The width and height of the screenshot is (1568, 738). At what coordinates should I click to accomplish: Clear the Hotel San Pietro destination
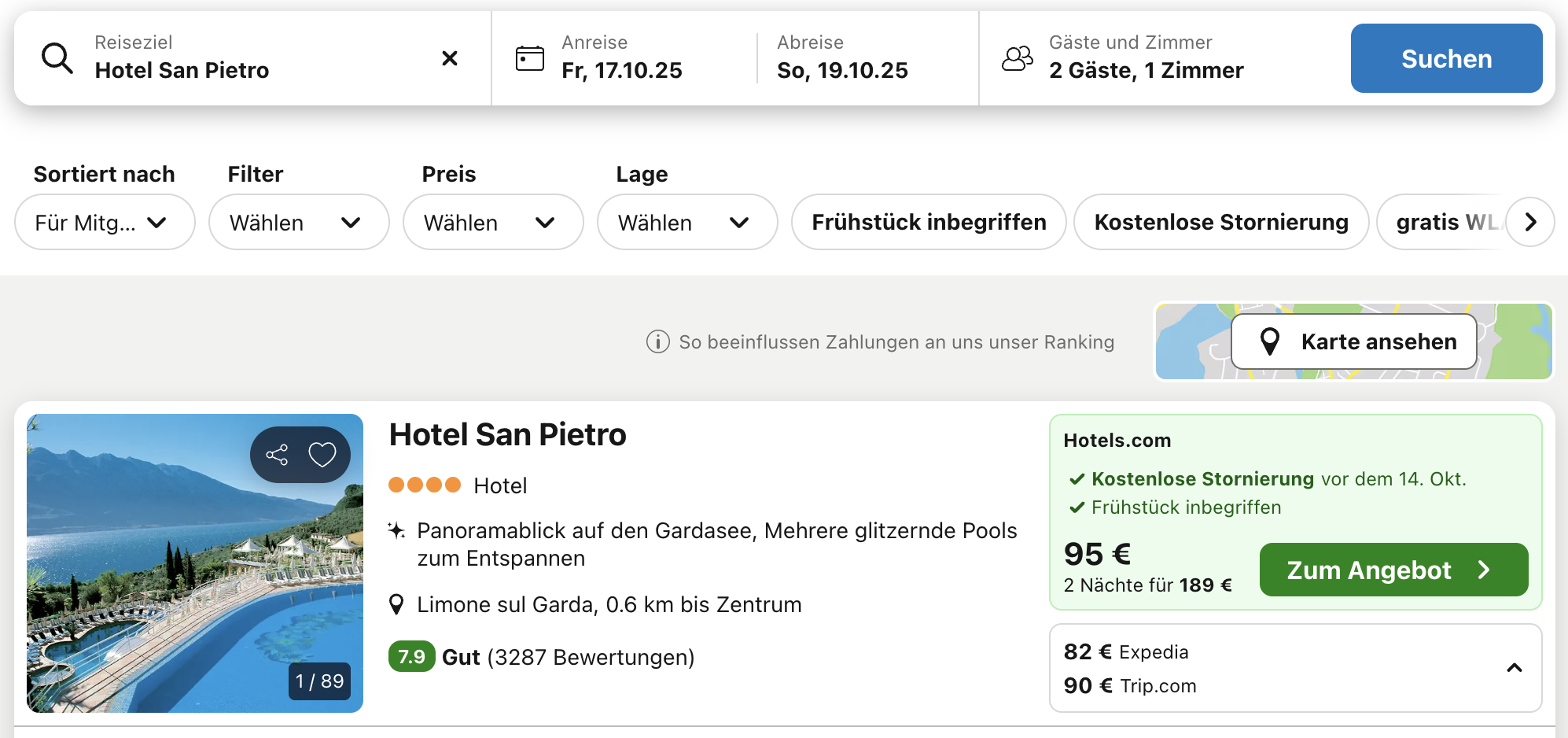click(x=450, y=58)
